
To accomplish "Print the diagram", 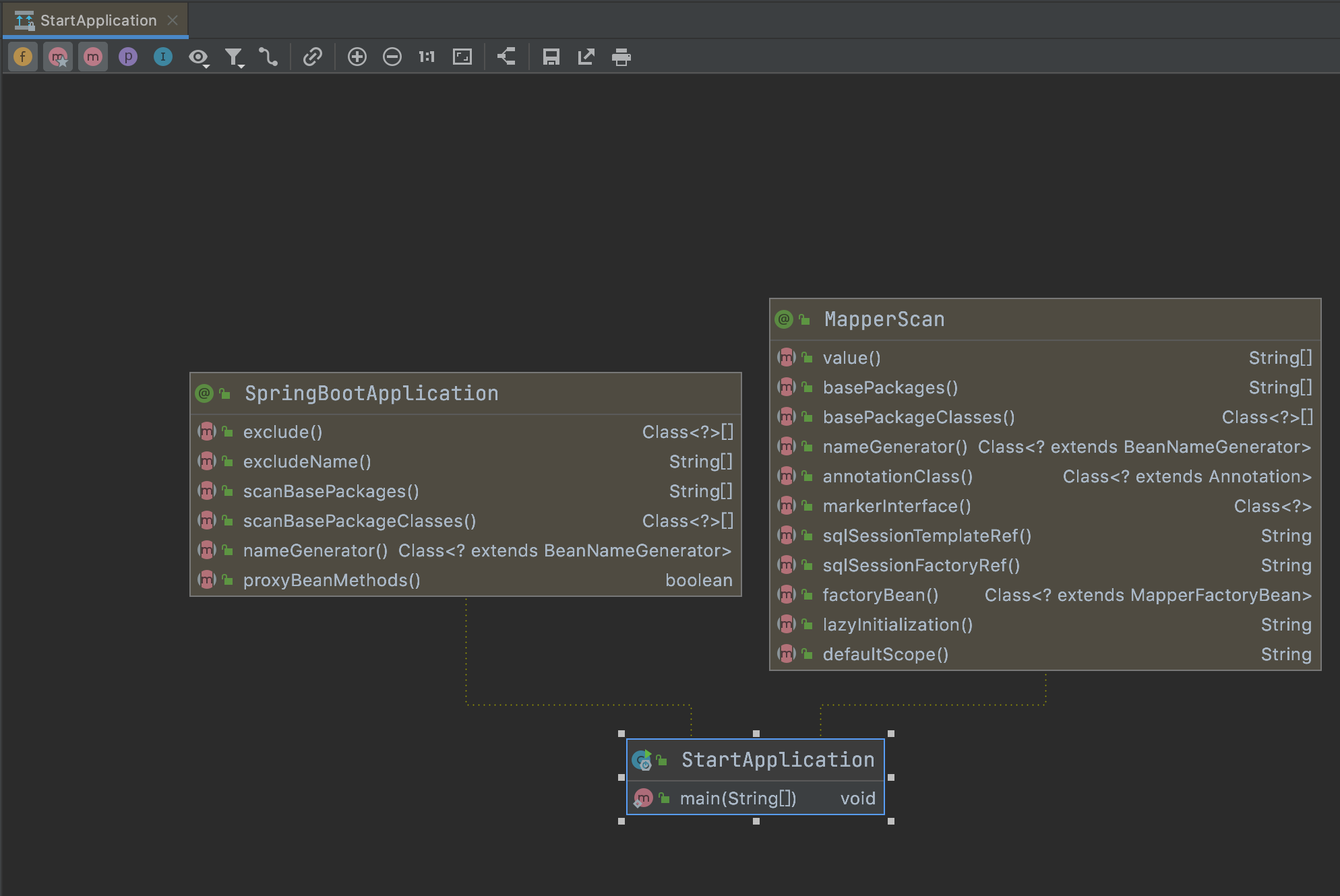I will pos(621,57).
